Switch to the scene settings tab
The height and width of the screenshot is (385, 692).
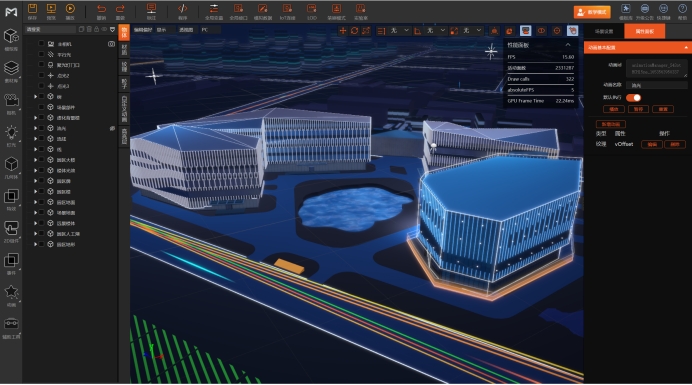[x=604, y=31]
